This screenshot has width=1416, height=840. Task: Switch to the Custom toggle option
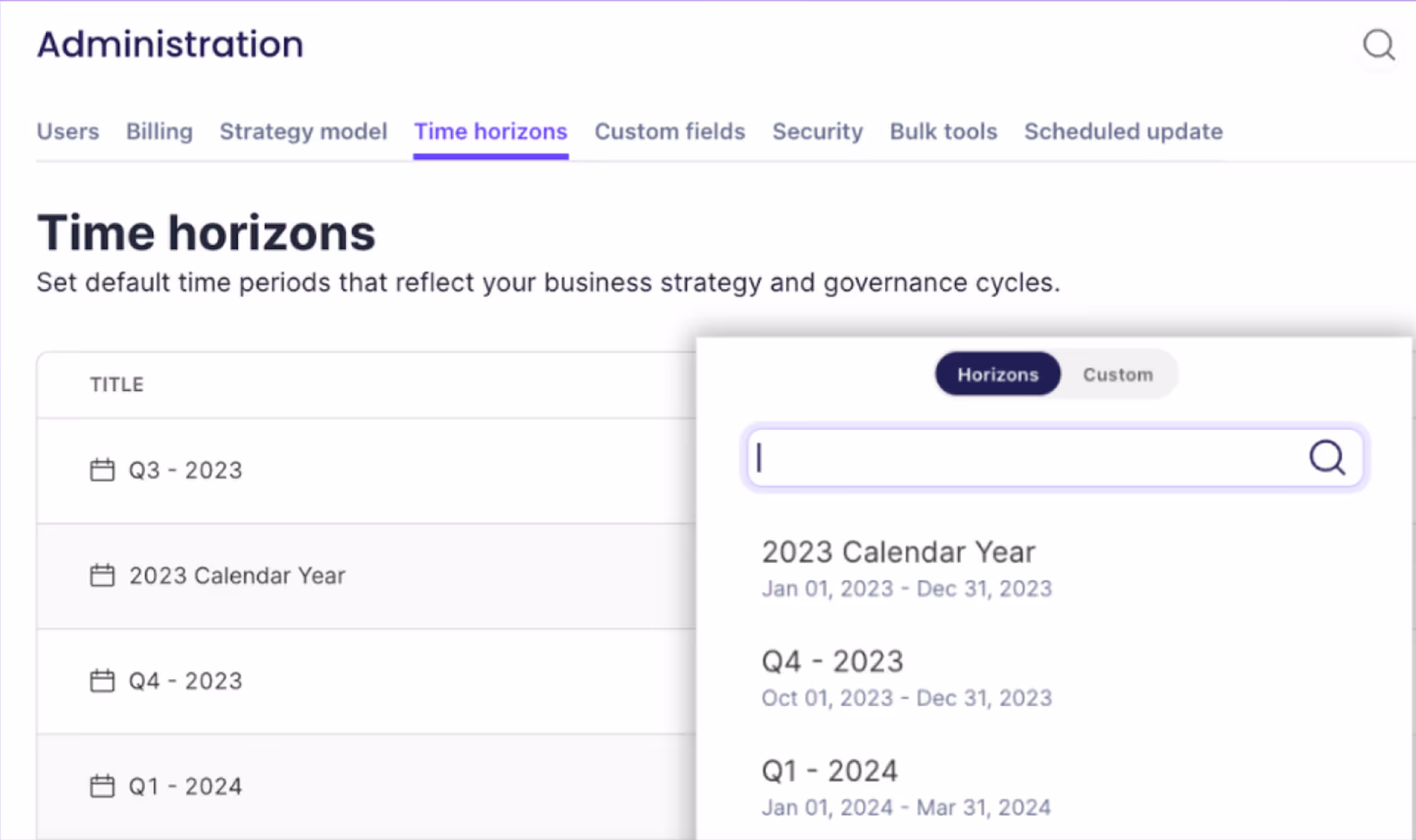click(1117, 375)
